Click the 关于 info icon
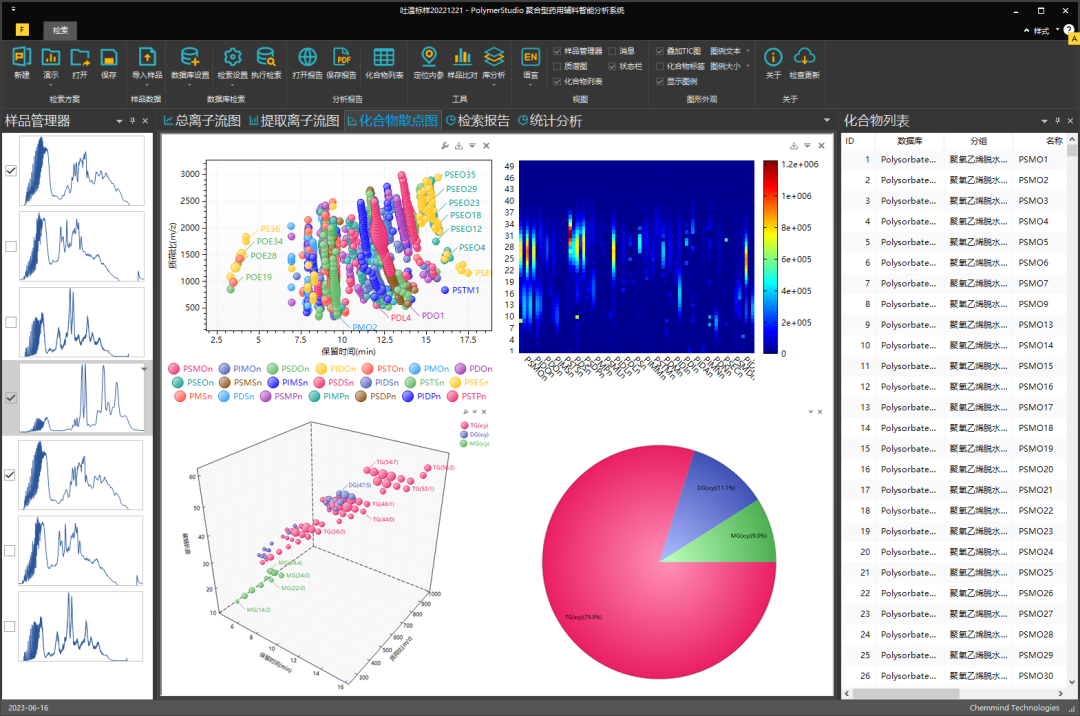The height and width of the screenshot is (716, 1080). click(x=773, y=57)
